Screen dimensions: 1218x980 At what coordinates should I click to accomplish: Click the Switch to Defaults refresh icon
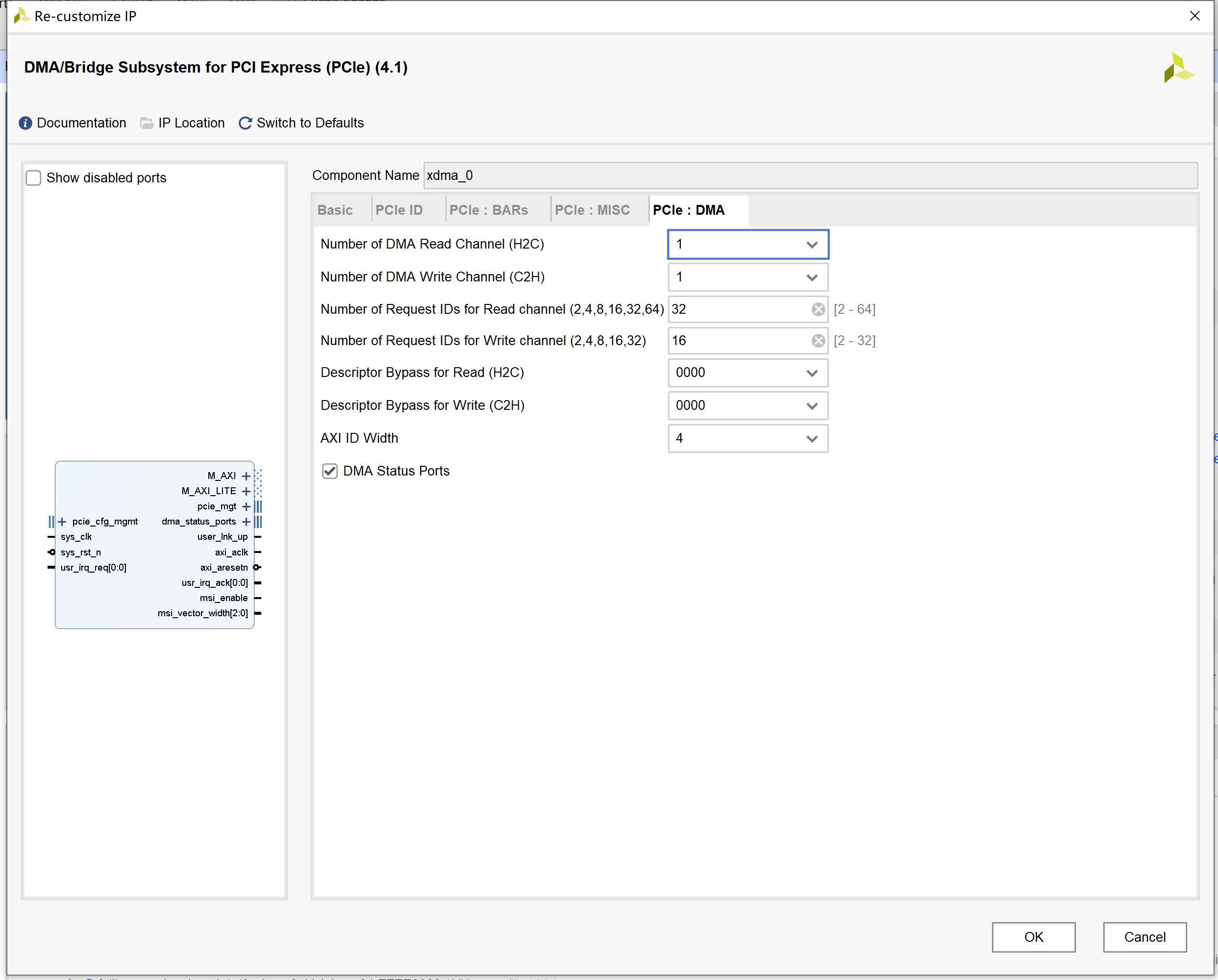(x=245, y=123)
